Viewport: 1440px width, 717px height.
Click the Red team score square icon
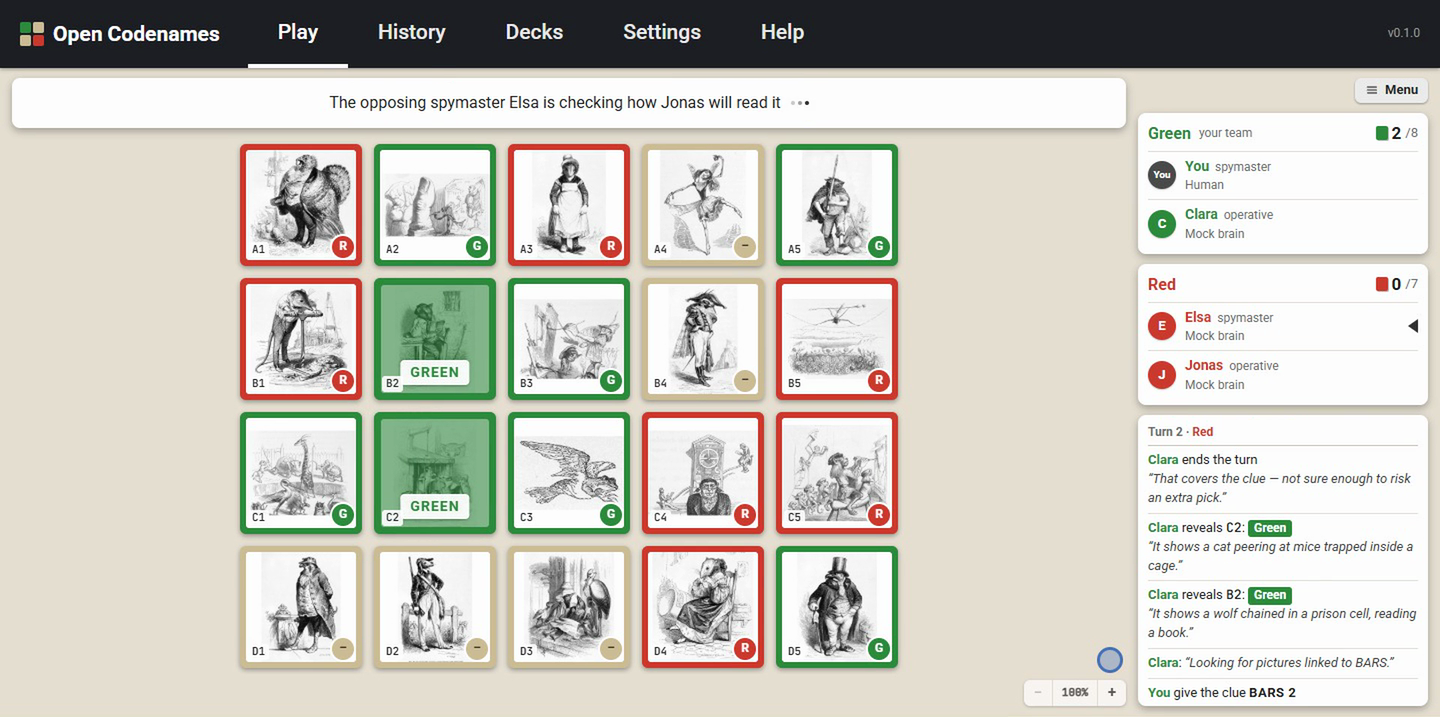pos(1382,284)
